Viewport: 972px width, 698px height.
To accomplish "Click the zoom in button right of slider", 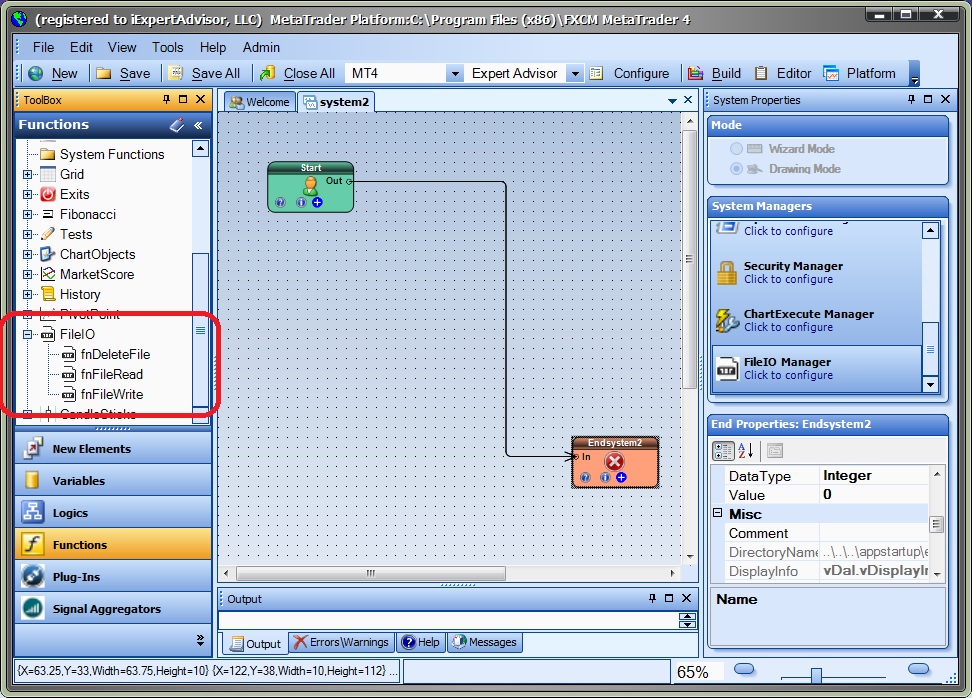I will coord(918,668).
